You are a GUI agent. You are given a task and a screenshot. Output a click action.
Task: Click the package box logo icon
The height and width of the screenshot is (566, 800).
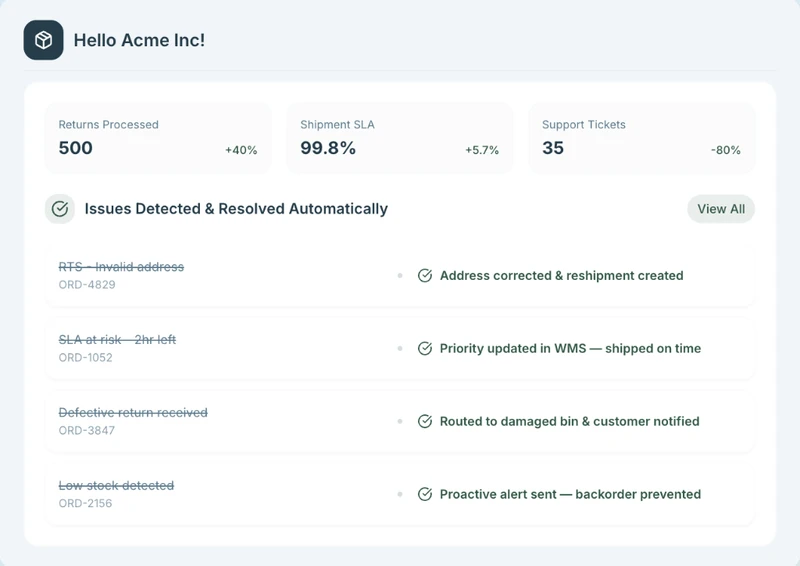tap(43, 40)
